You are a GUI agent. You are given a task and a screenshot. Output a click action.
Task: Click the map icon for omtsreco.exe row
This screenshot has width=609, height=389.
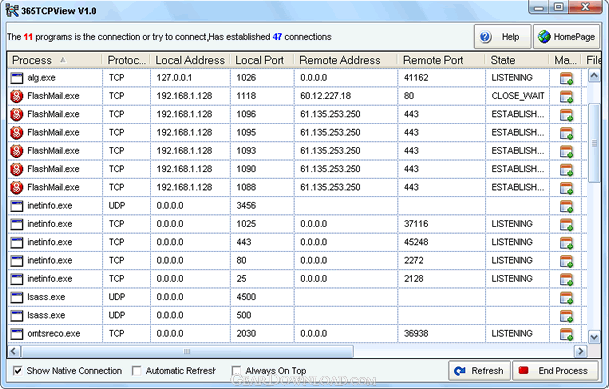coord(566,334)
